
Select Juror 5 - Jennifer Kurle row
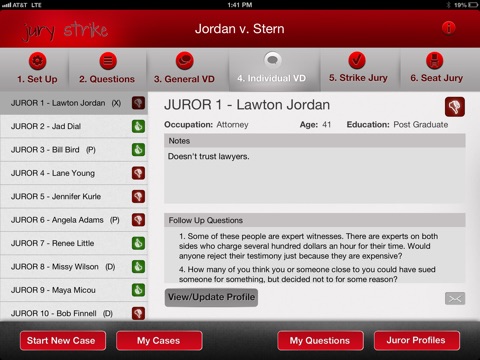(x=74, y=196)
